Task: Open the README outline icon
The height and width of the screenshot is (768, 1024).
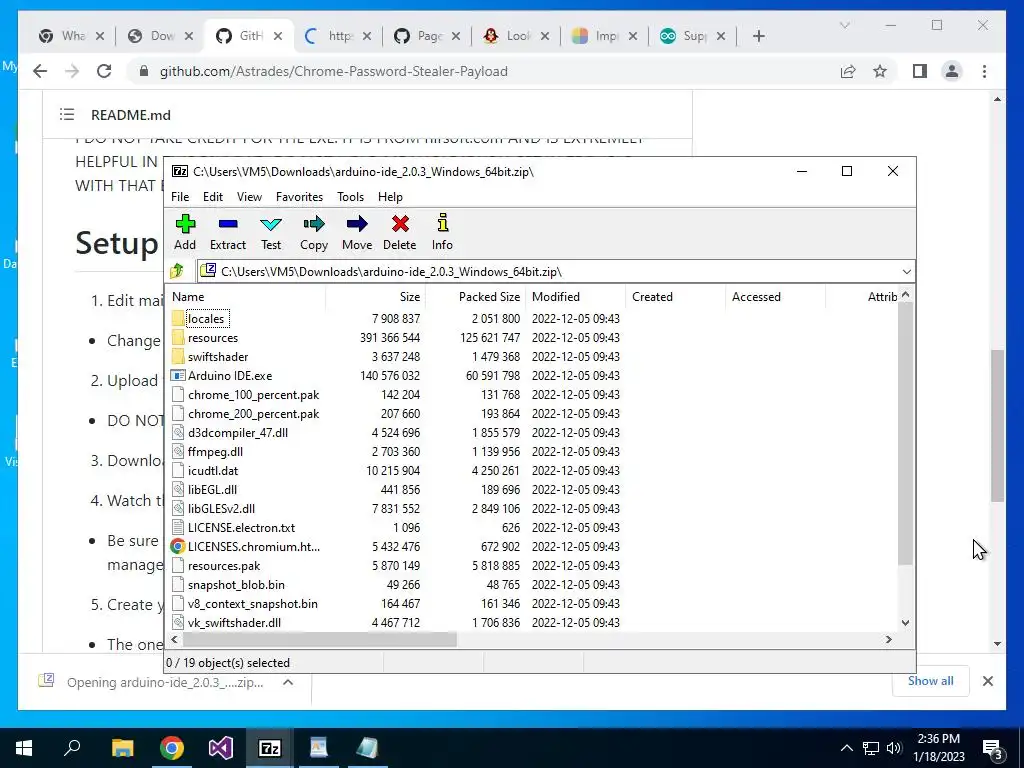Action: pyautogui.click(x=67, y=115)
